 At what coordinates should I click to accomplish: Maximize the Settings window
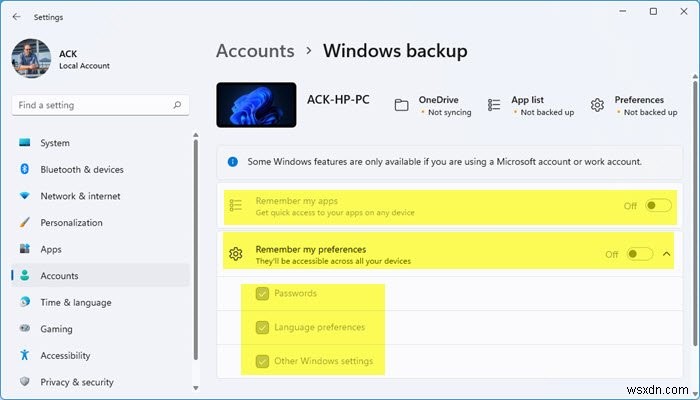(x=653, y=12)
